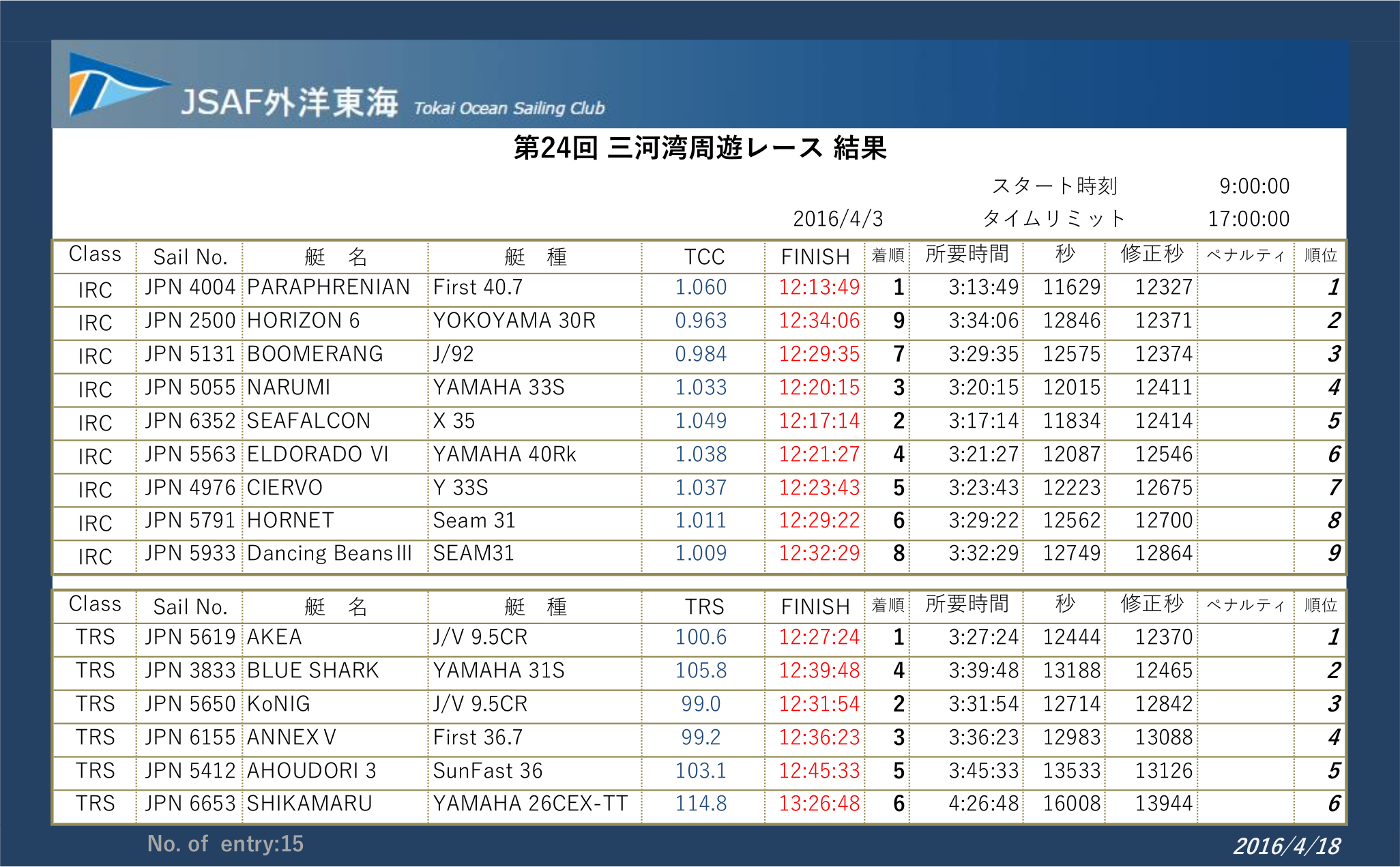Click the time limit value 17:00:00
1400x867 pixels.
coord(1249,218)
